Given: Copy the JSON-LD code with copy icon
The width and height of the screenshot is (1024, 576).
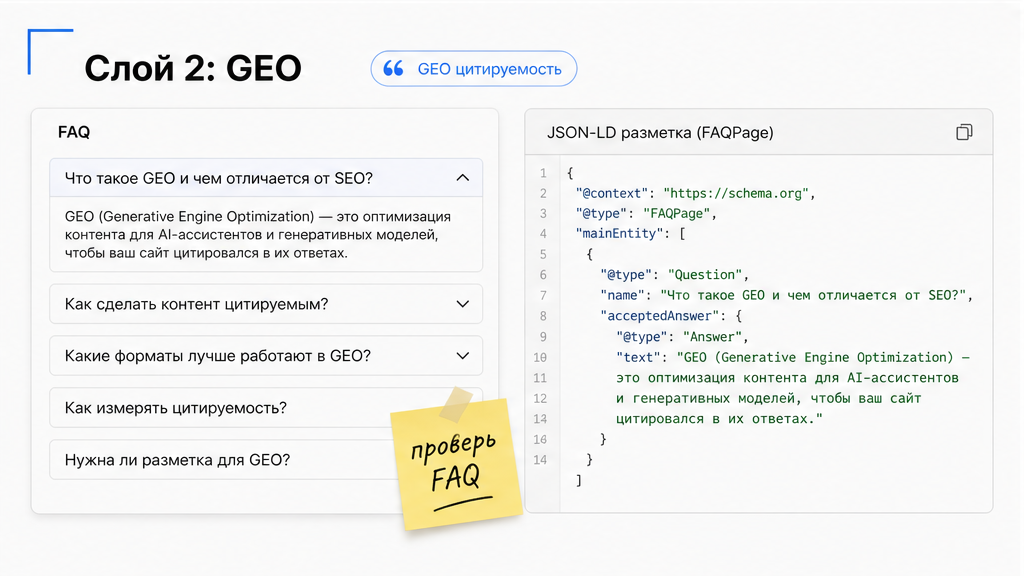Looking at the screenshot, I should pyautogui.click(x=964, y=132).
